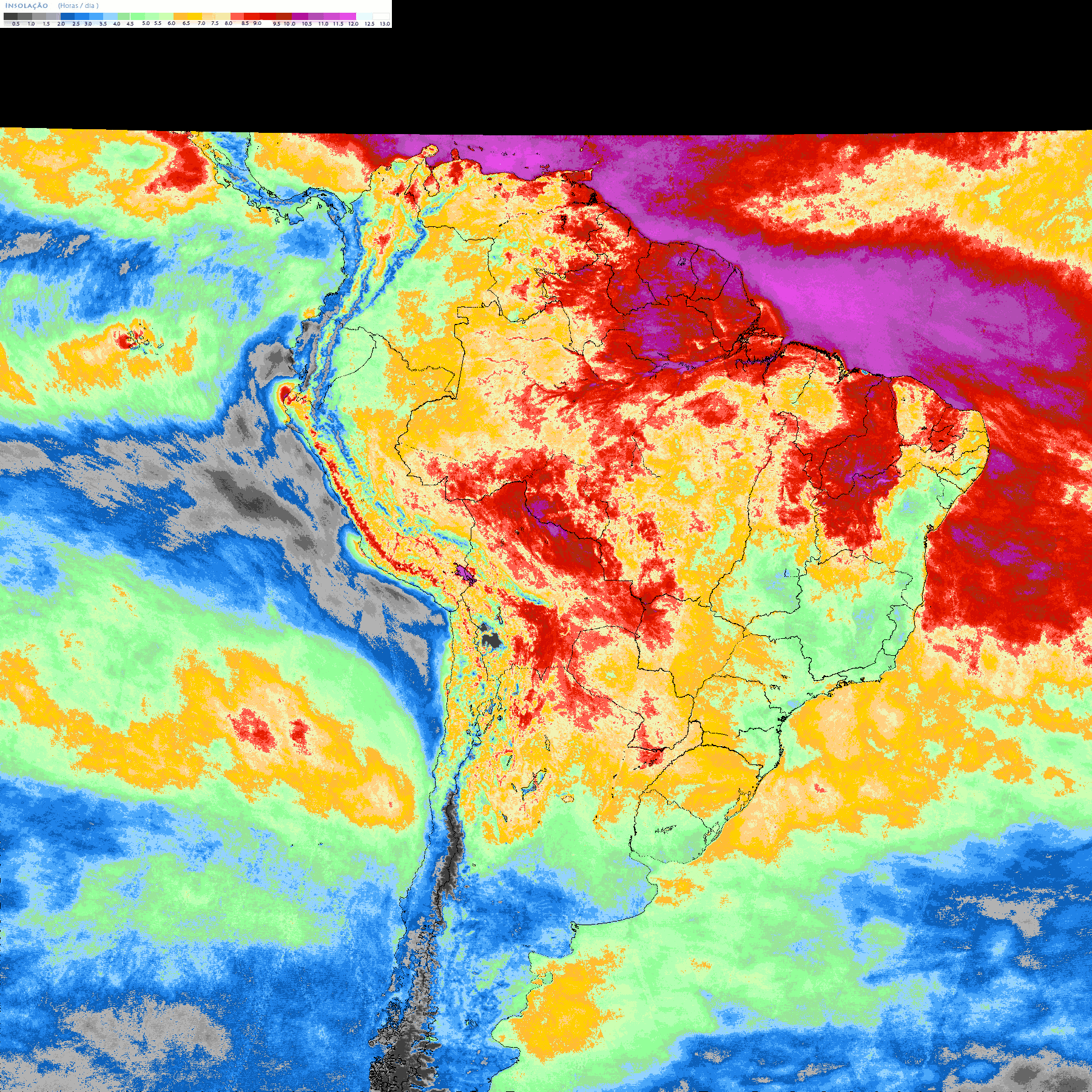The image size is (1092, 1092).
Task: Click the 2.0 legend value
Action: pyautogui.click(x=61, y=24)
